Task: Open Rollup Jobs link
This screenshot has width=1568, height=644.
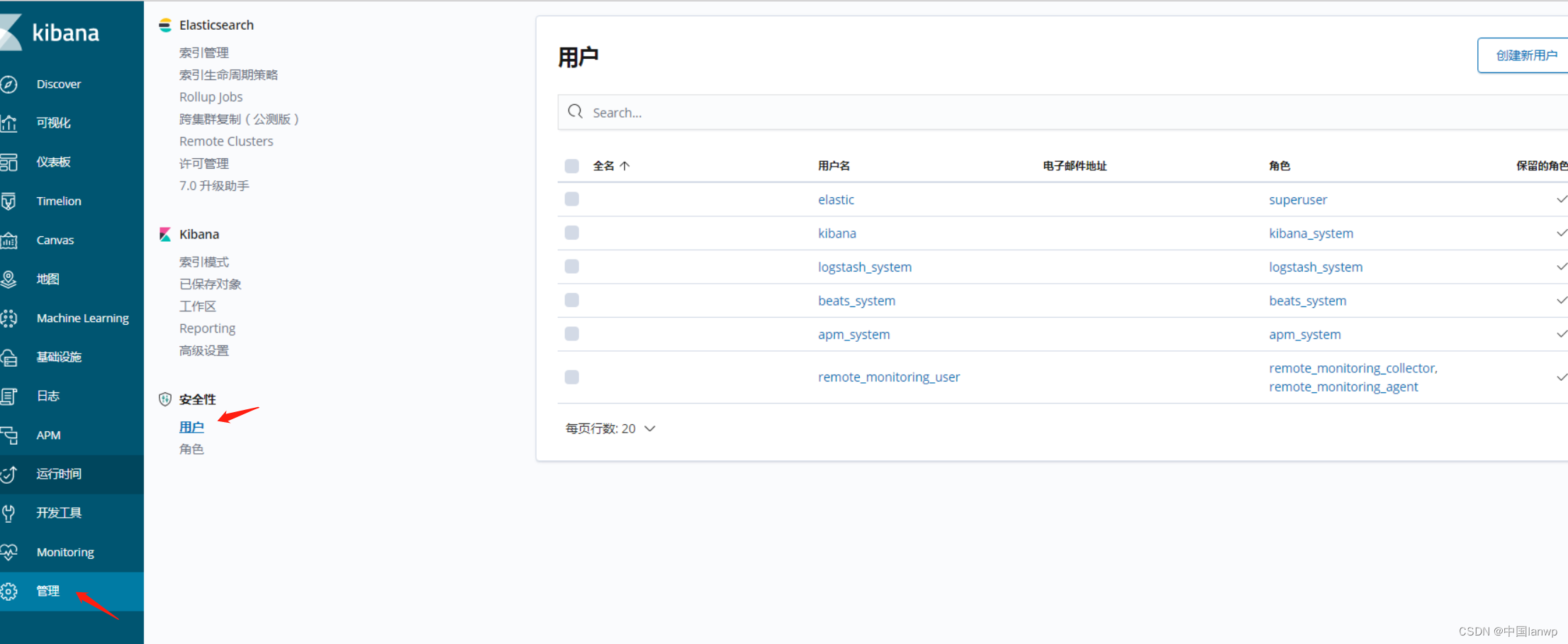Action: click(211, 97)
